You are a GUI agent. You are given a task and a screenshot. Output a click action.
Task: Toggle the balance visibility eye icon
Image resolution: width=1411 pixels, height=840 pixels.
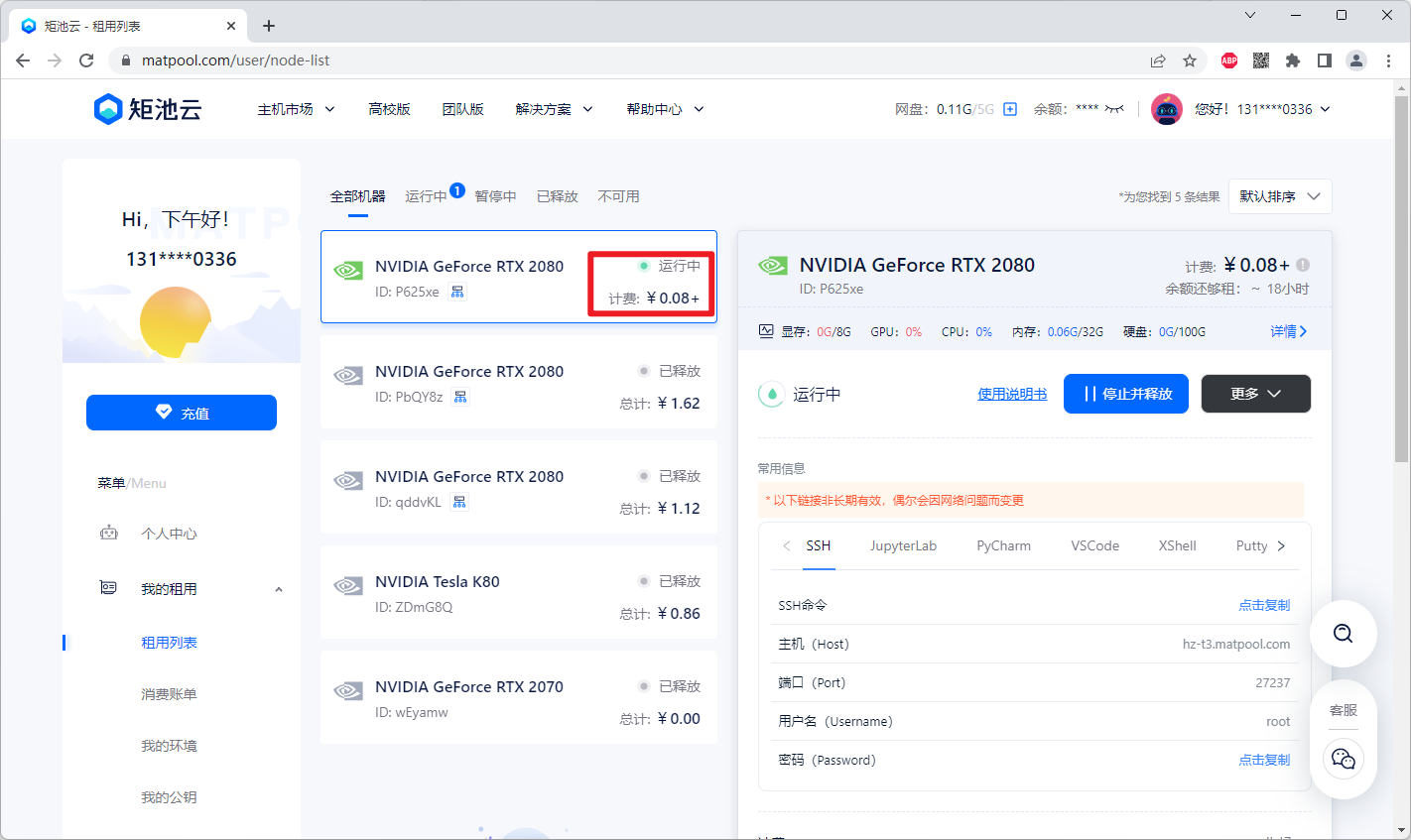pyautogui.click(x=1114, y=109)
